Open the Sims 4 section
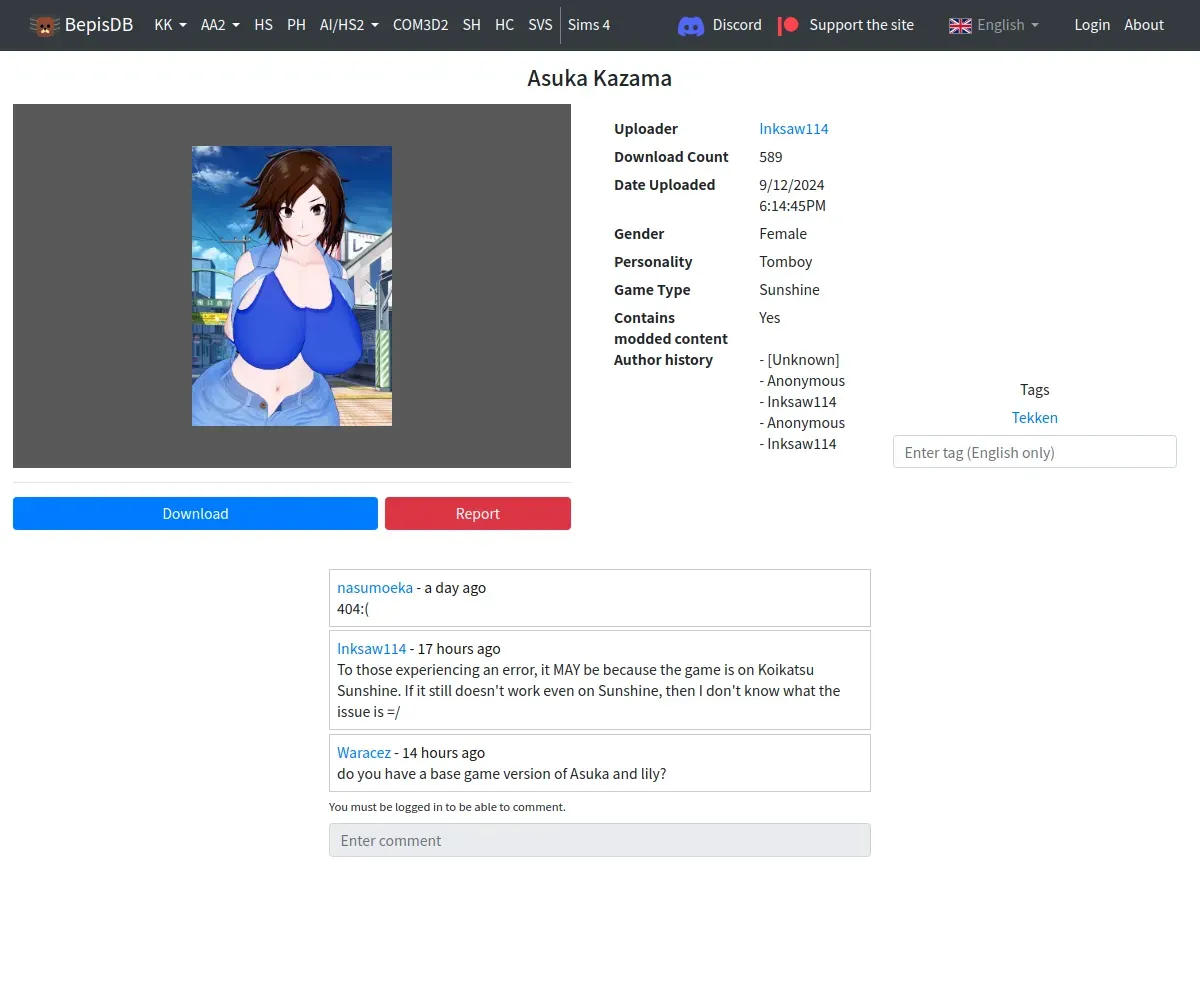This screenshot has width=1200, height=1000. point(589,25)
